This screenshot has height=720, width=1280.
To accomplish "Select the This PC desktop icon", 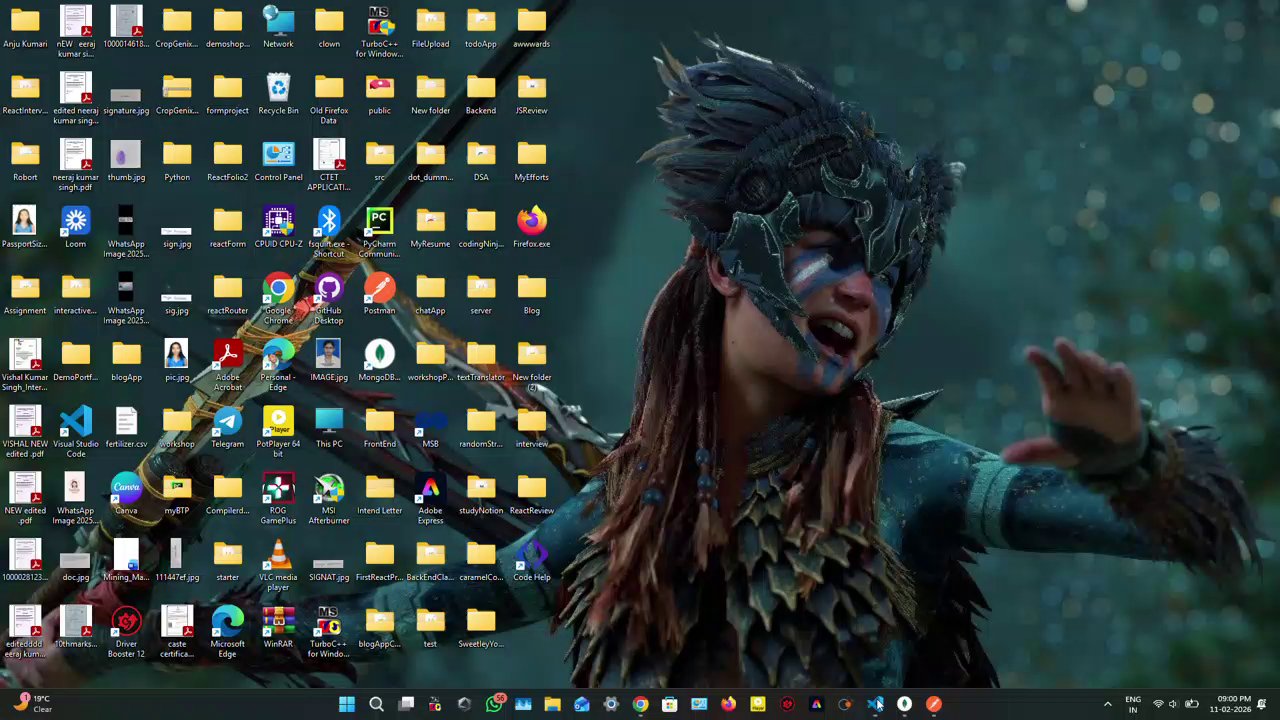I will pyautogui.click(x=329, y=427).
